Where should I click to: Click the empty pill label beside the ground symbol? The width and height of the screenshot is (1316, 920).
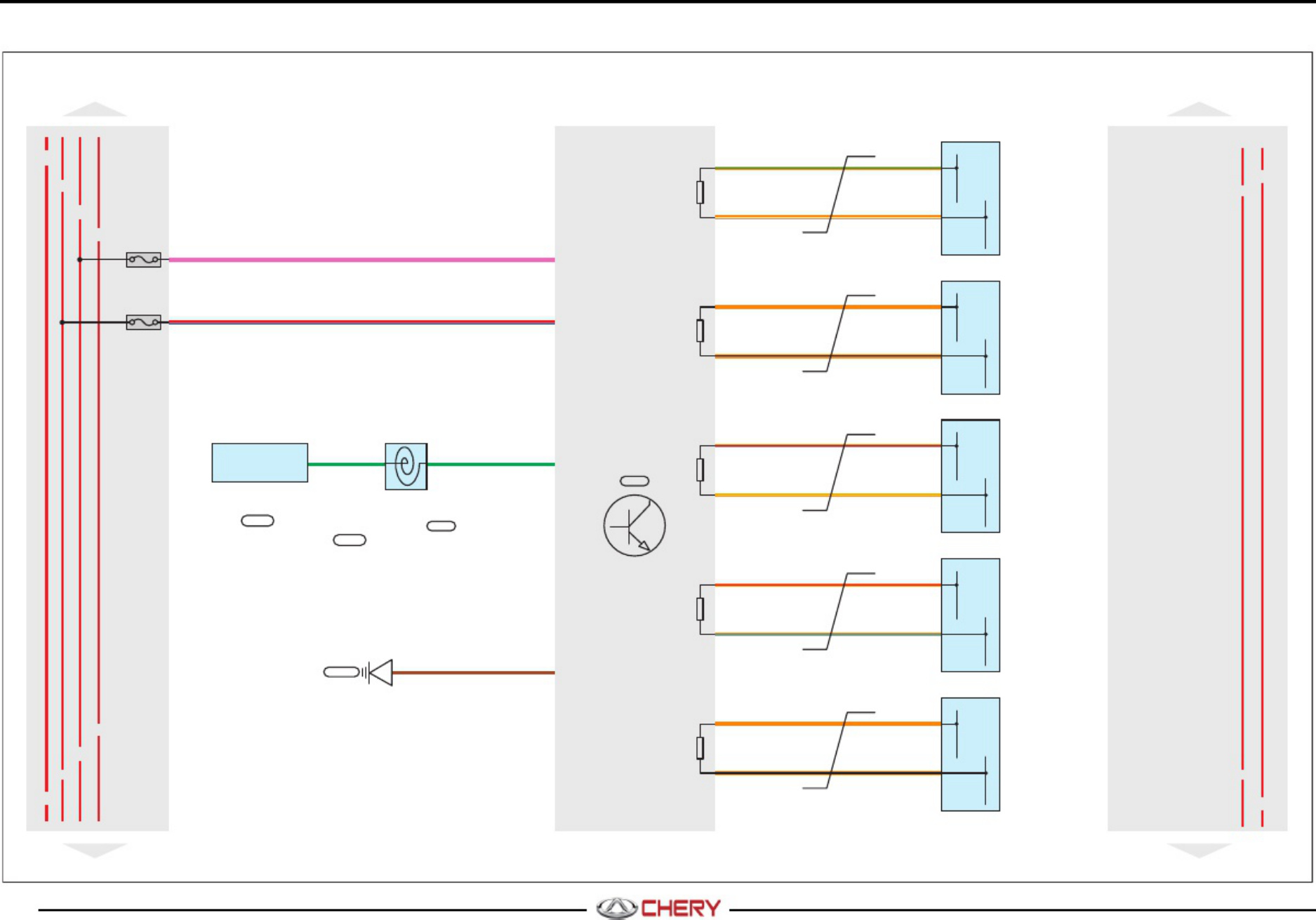[342, 672]
